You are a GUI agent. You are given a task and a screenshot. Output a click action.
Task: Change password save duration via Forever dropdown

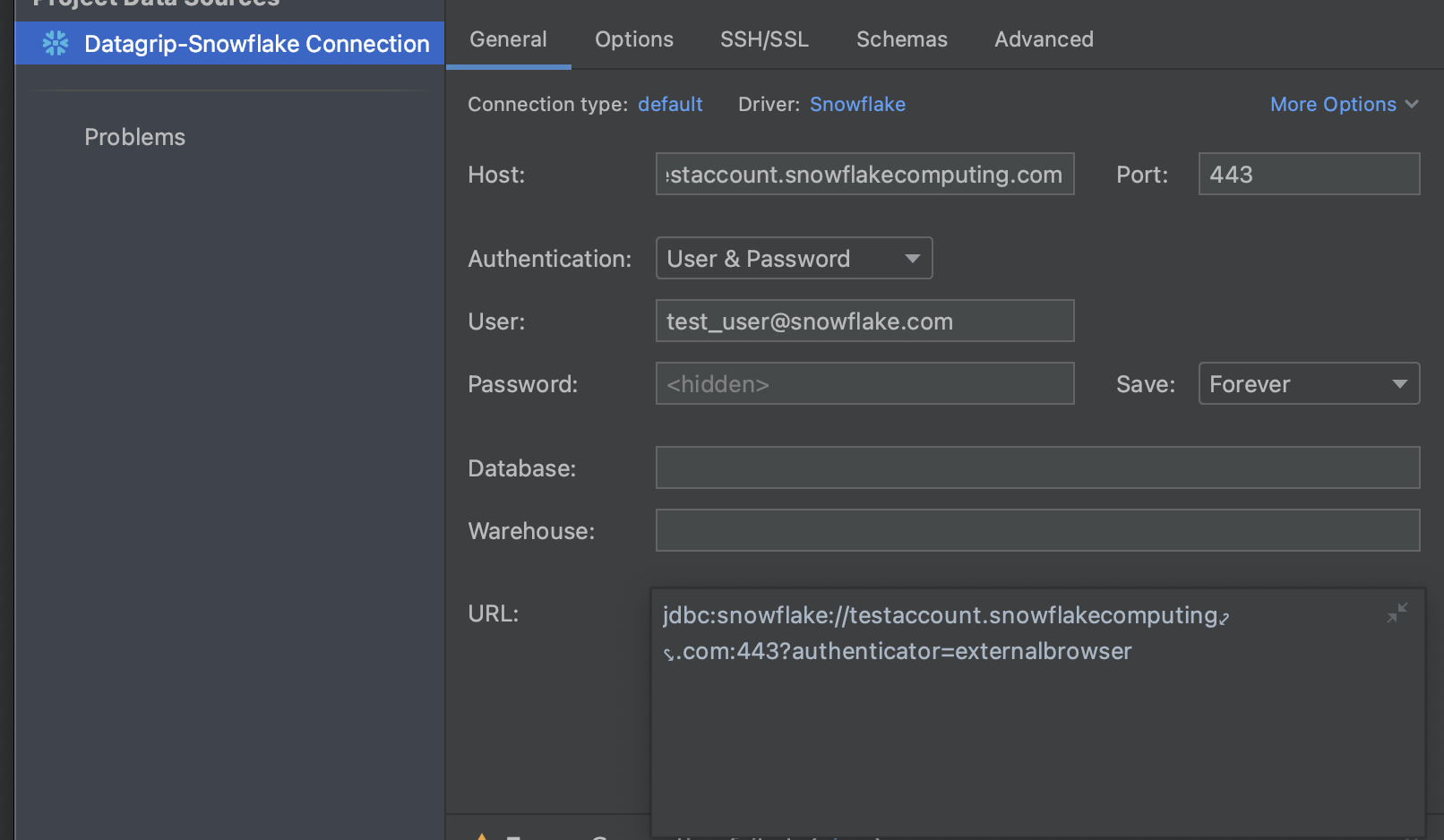click(x=1308, y=383)
